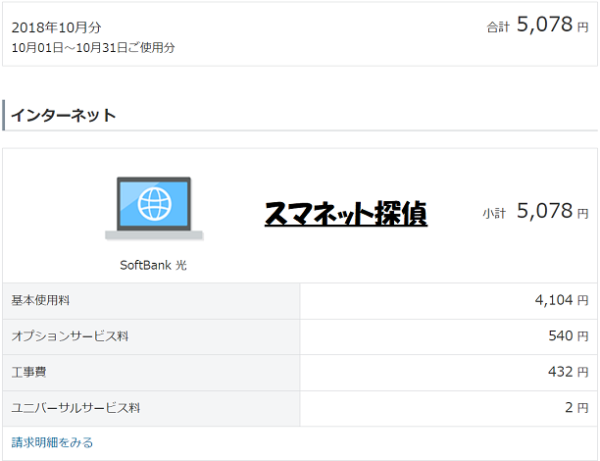Image resolution: width=600 pixels, height=461 pixels.
Task: Select the 2018年10月分 billing period heading
Action: pos(56,27)
